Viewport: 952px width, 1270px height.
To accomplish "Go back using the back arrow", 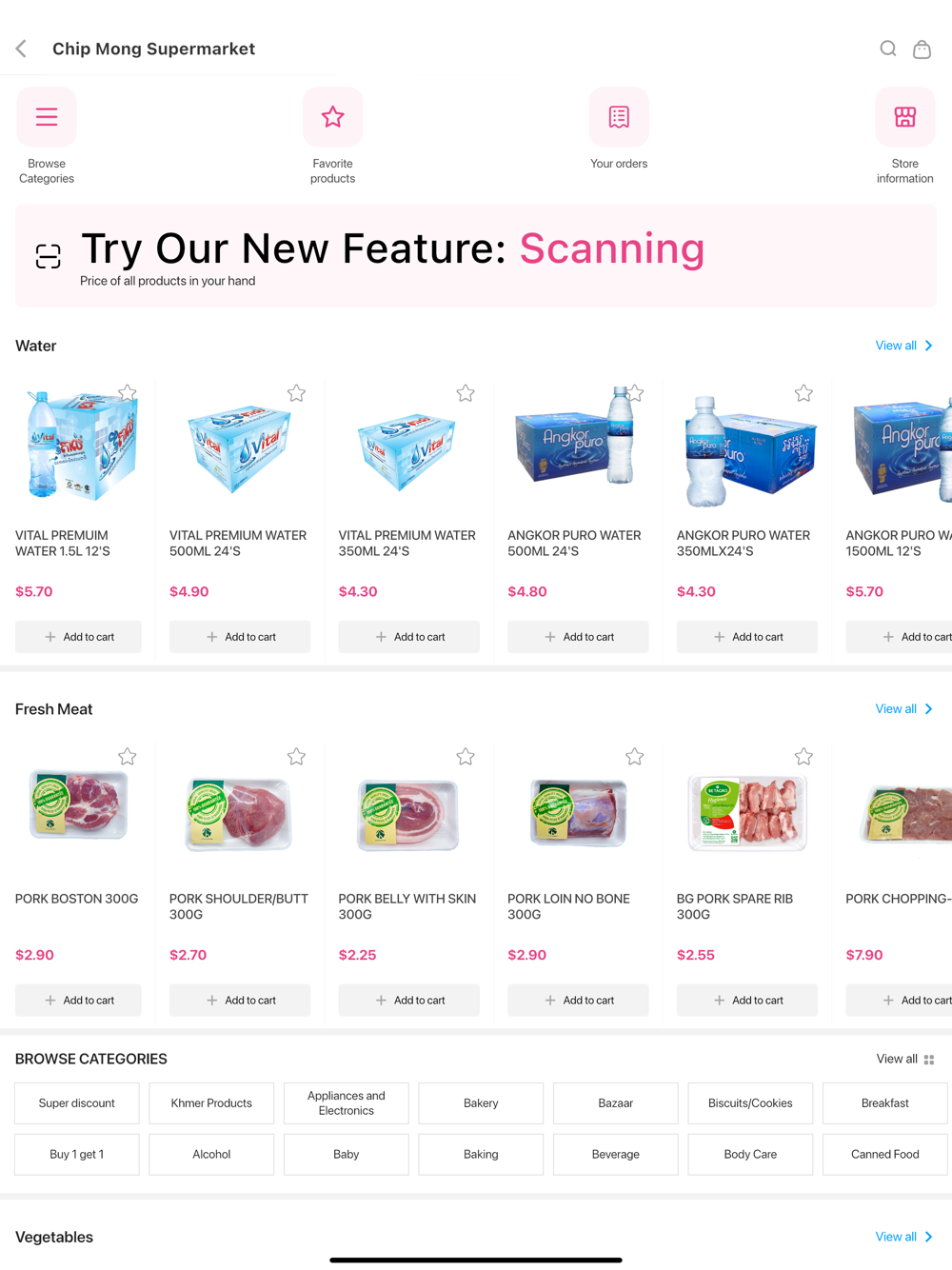I will [x=21, y=49].
